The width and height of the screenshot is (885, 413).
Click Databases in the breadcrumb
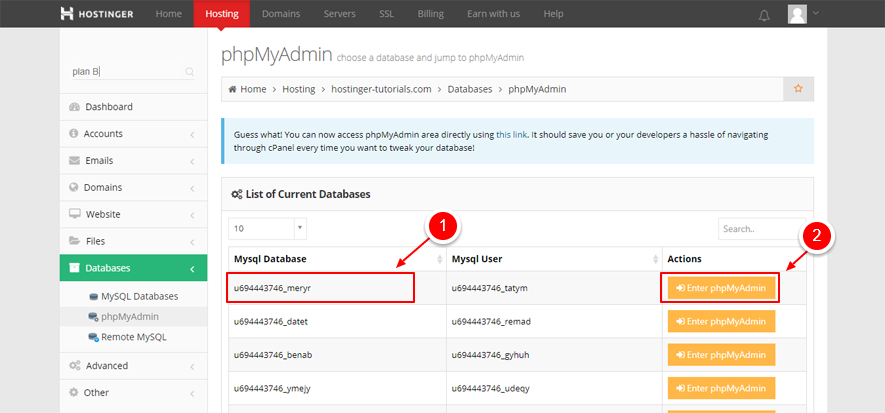pyautogui.click(x=470, y=89)
